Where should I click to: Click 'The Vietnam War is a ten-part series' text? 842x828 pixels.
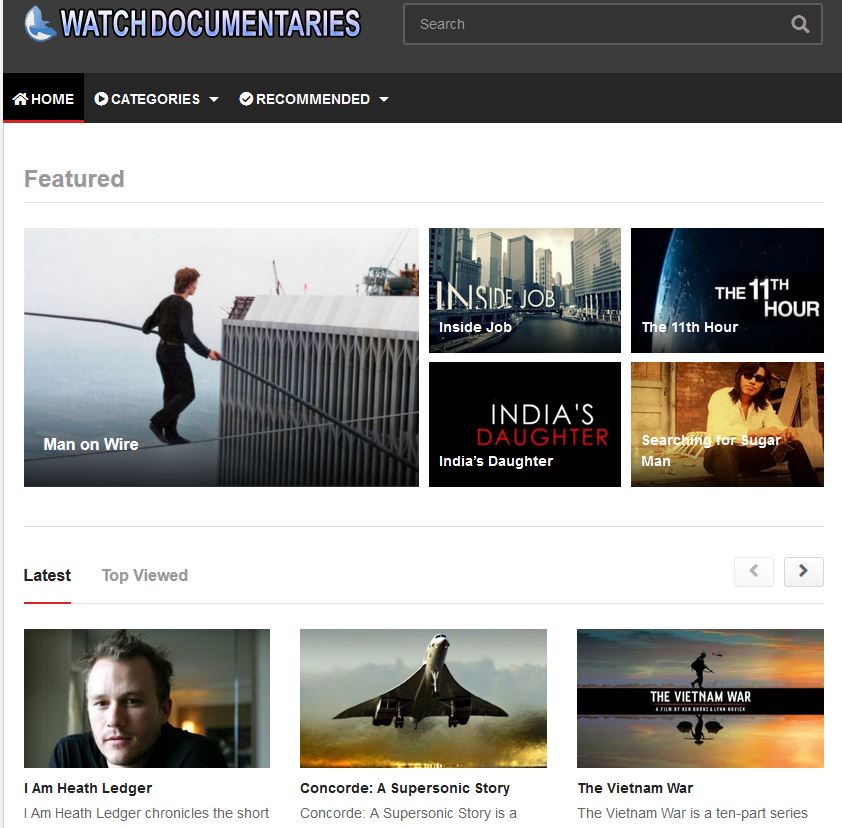[x=693, y=813]
